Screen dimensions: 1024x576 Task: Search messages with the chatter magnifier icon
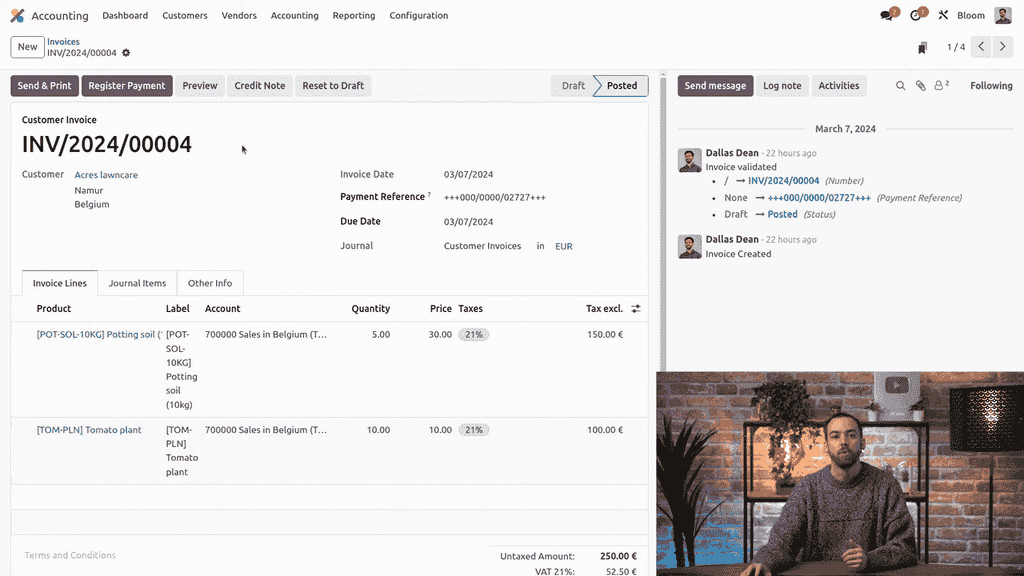click(x=900, y=86)
